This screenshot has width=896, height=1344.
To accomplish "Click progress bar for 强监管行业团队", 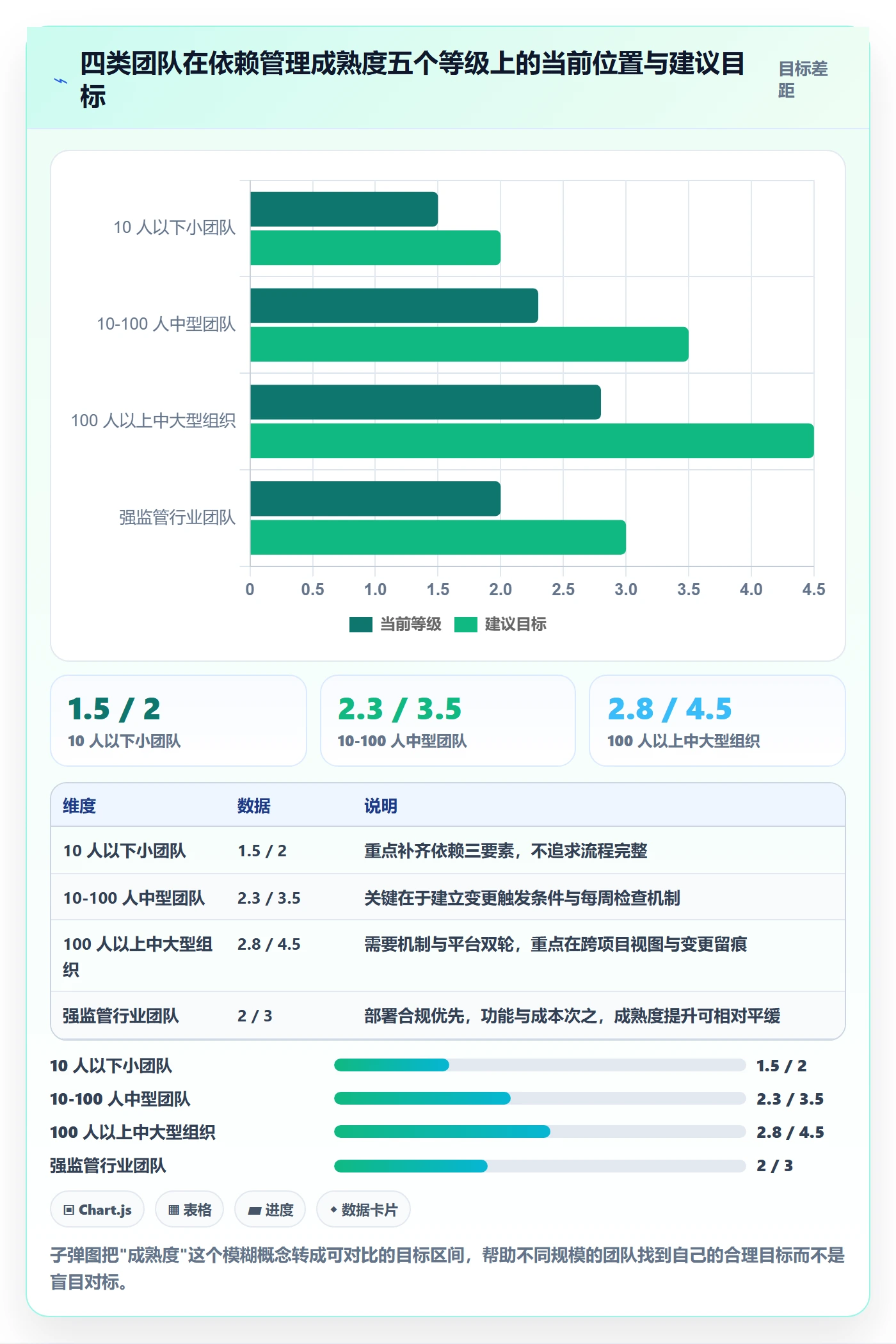I will point(540,1165).
